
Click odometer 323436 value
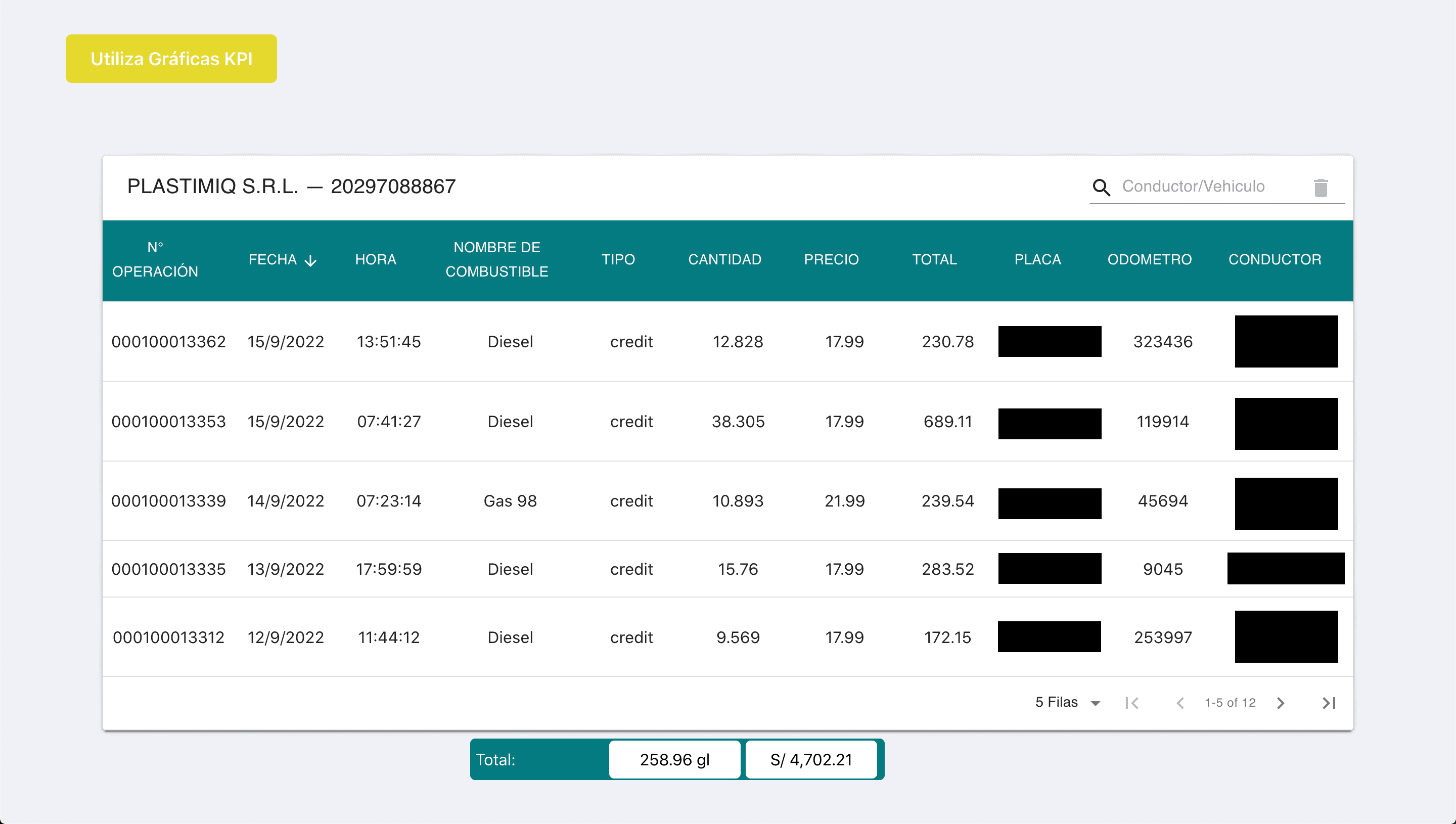(x=1163, y=342)
